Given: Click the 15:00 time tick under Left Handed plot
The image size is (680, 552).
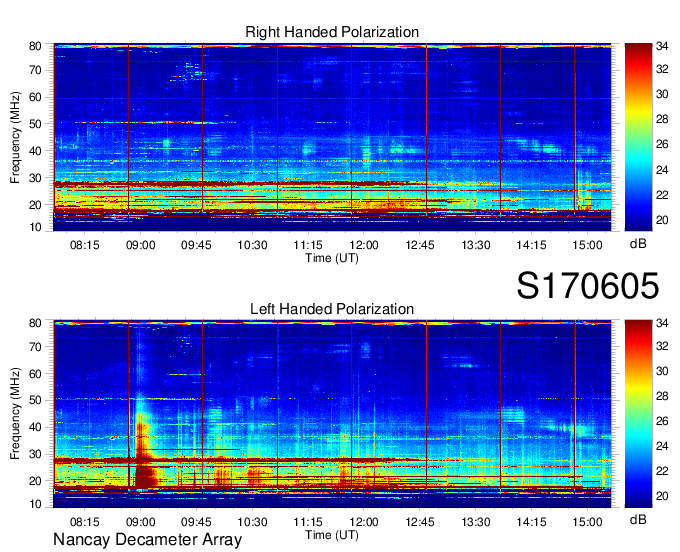Looking at the screenshot, I should (x=587, y=522).
